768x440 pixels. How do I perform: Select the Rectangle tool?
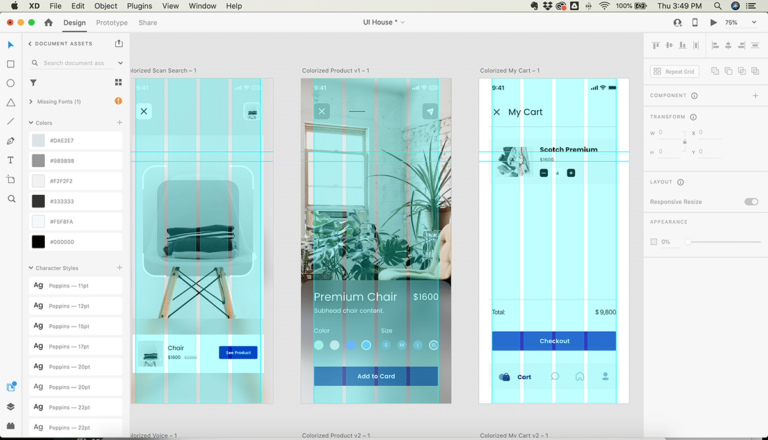coord(11,64)
